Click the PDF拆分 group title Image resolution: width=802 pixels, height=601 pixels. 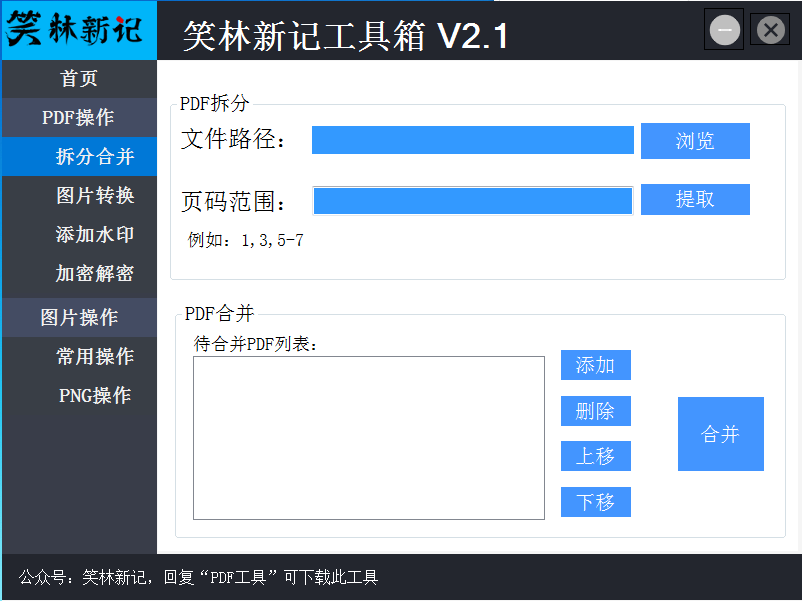(214, 104)
